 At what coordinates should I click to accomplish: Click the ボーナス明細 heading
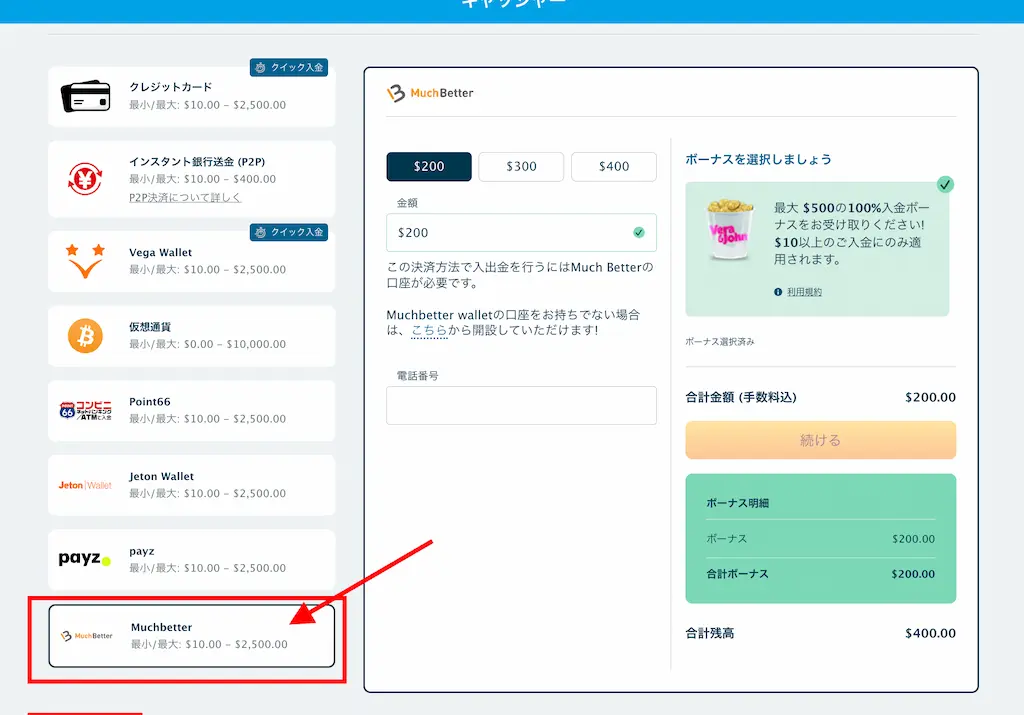737,503
